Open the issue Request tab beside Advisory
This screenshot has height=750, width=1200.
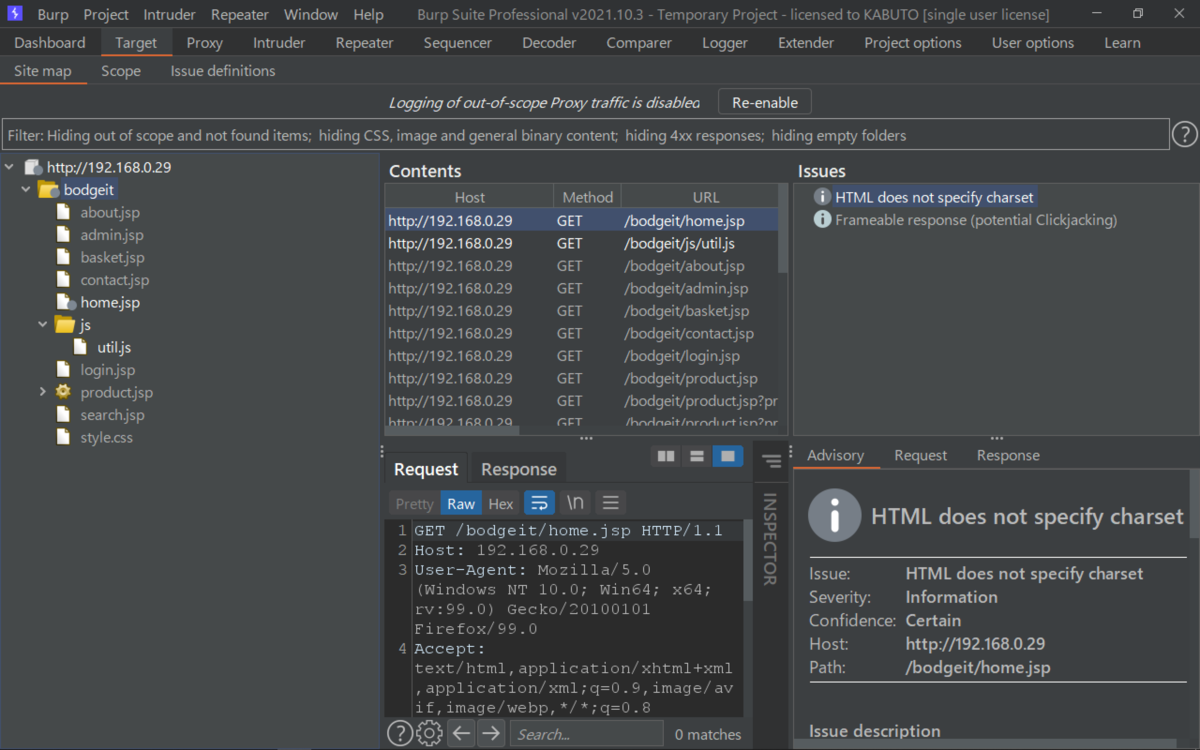pyautogui.click(x=921, y=455)
